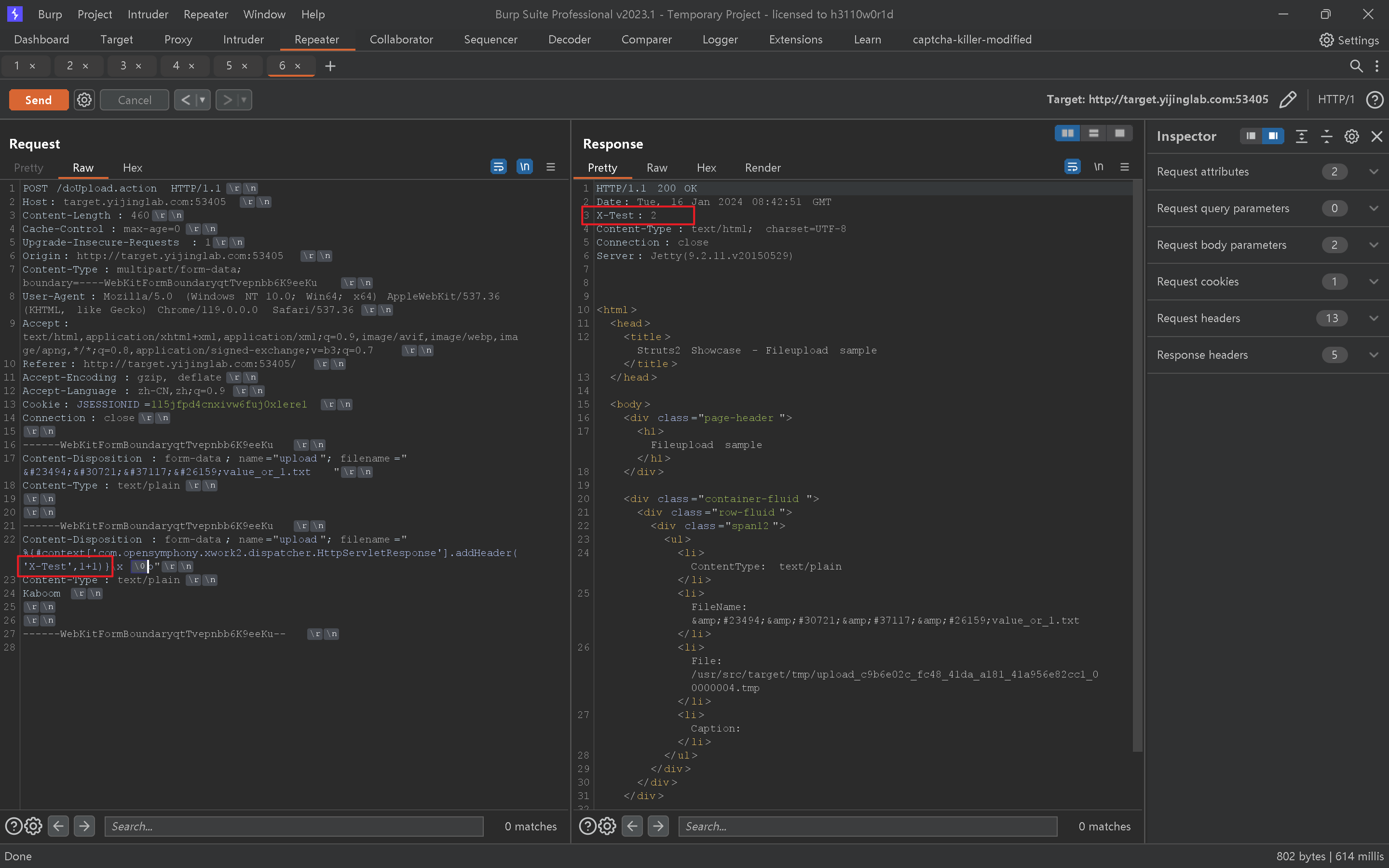
Task: Edit target with pencil icon
Action: pyautogui.click(x=1288, y=99)
